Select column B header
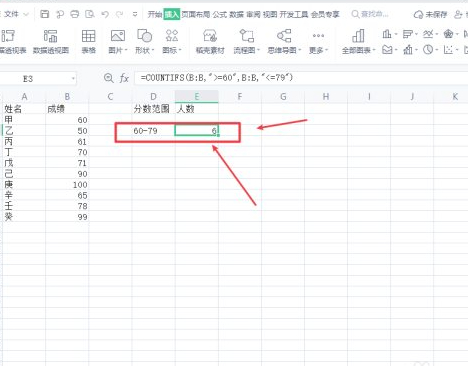Image resolution: width=468 pixels, height=366 pixels. click(67, 97)
